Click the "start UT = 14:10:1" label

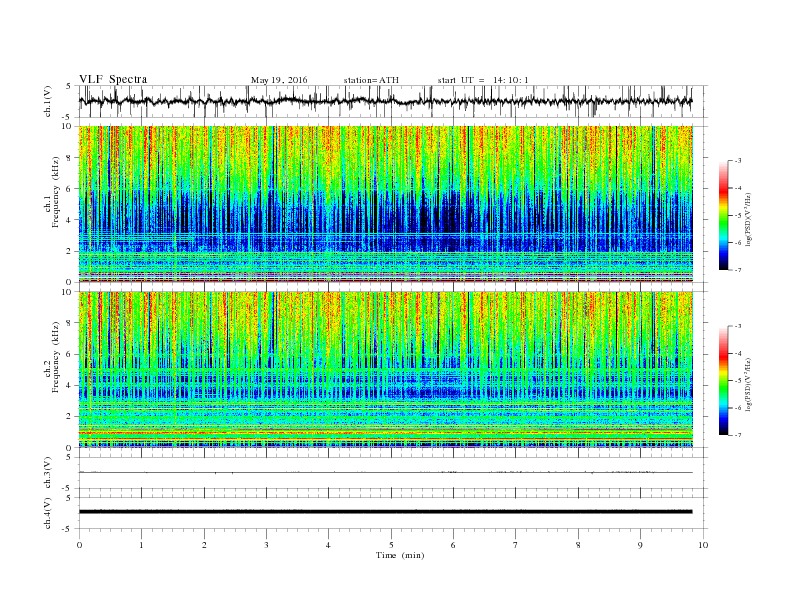click(483, 80)
